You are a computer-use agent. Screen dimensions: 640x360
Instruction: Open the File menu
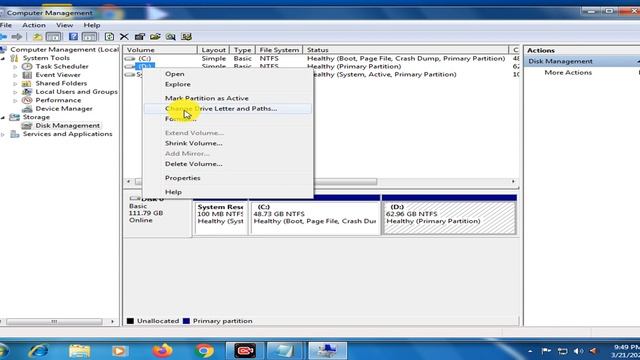point(6,25)
